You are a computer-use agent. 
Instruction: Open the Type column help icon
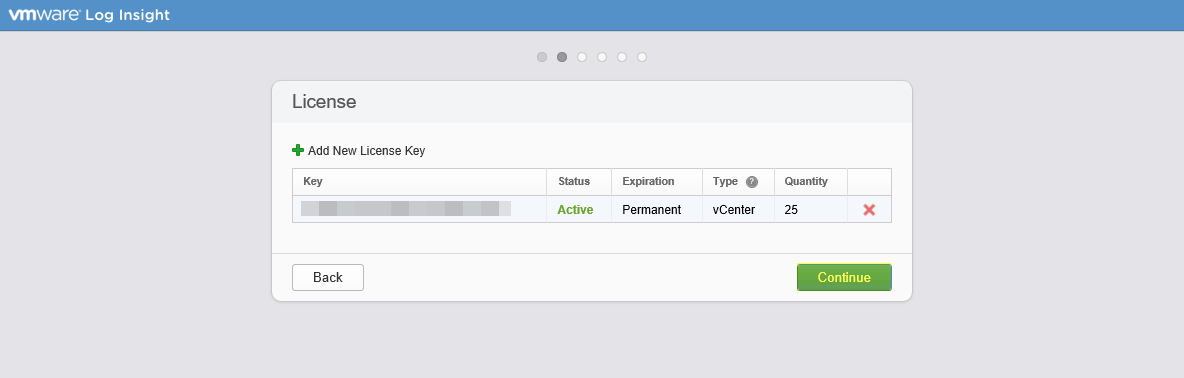coord(751,182)
